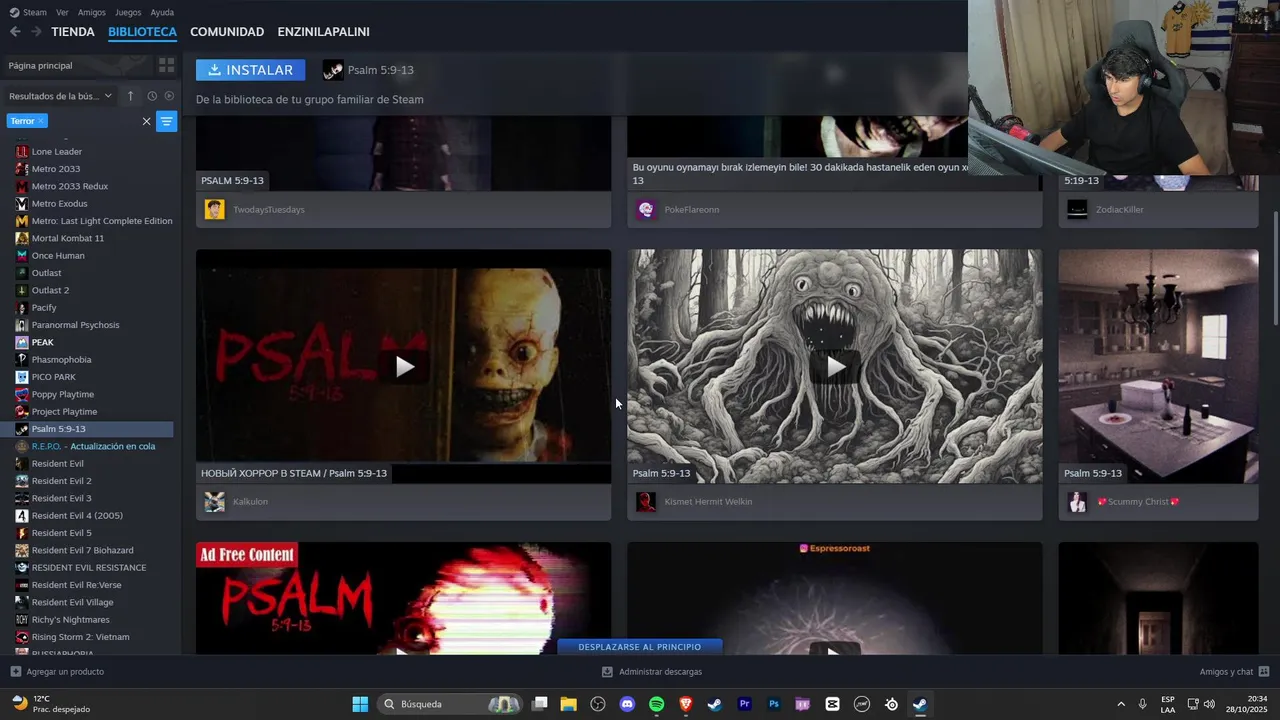Filter by ready to play icon
1280x720 pixels.
tap(169, 96)
